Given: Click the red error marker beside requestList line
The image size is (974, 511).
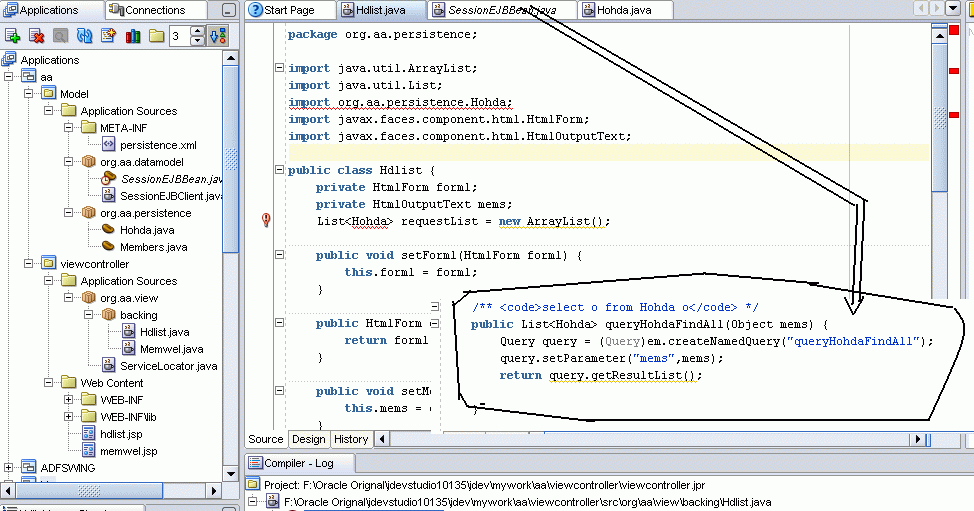Looking at the screenshot, I should pos(266,220).
